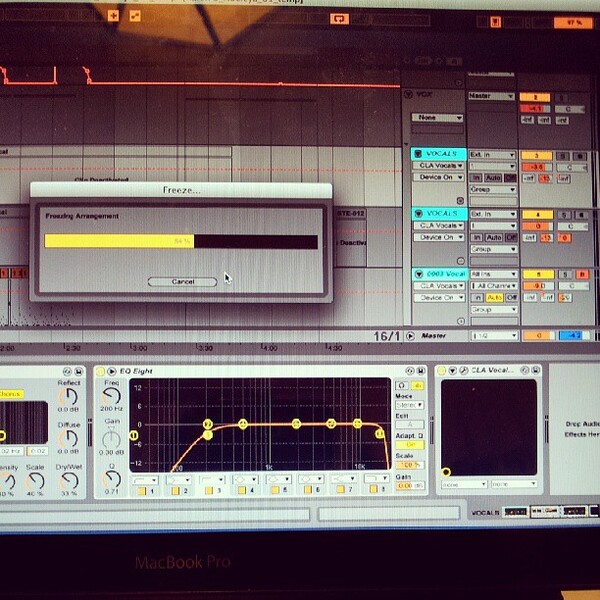Toggle CLA Vocal device activator
Image resolution: width=600 pixels, height=600 pixels.
(x=442, y=370)
